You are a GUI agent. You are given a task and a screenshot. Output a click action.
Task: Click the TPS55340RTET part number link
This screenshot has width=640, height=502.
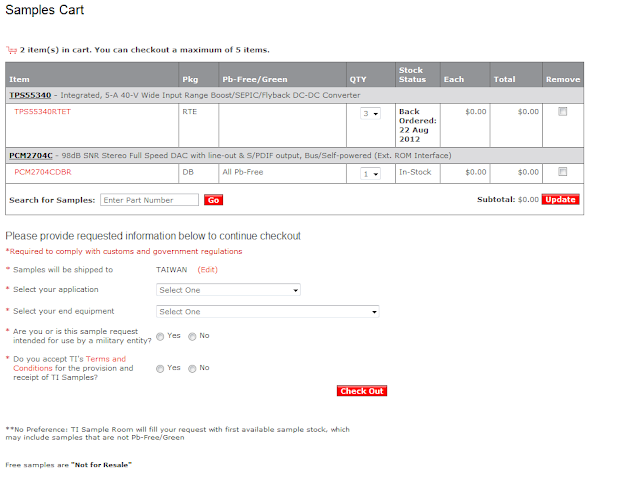(42, 112)
